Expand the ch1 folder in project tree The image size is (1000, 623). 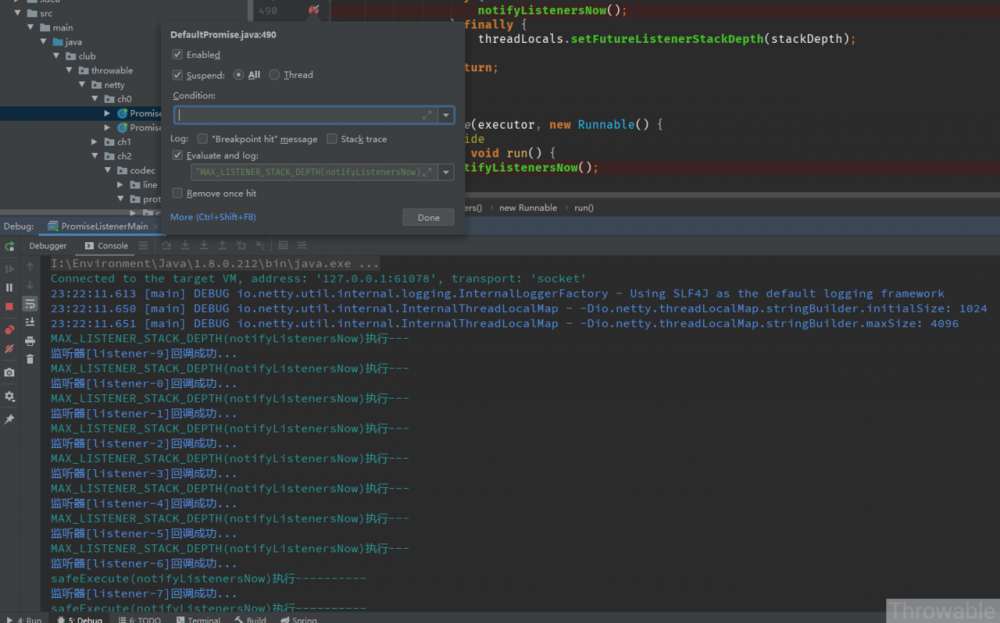click(95, 142)
